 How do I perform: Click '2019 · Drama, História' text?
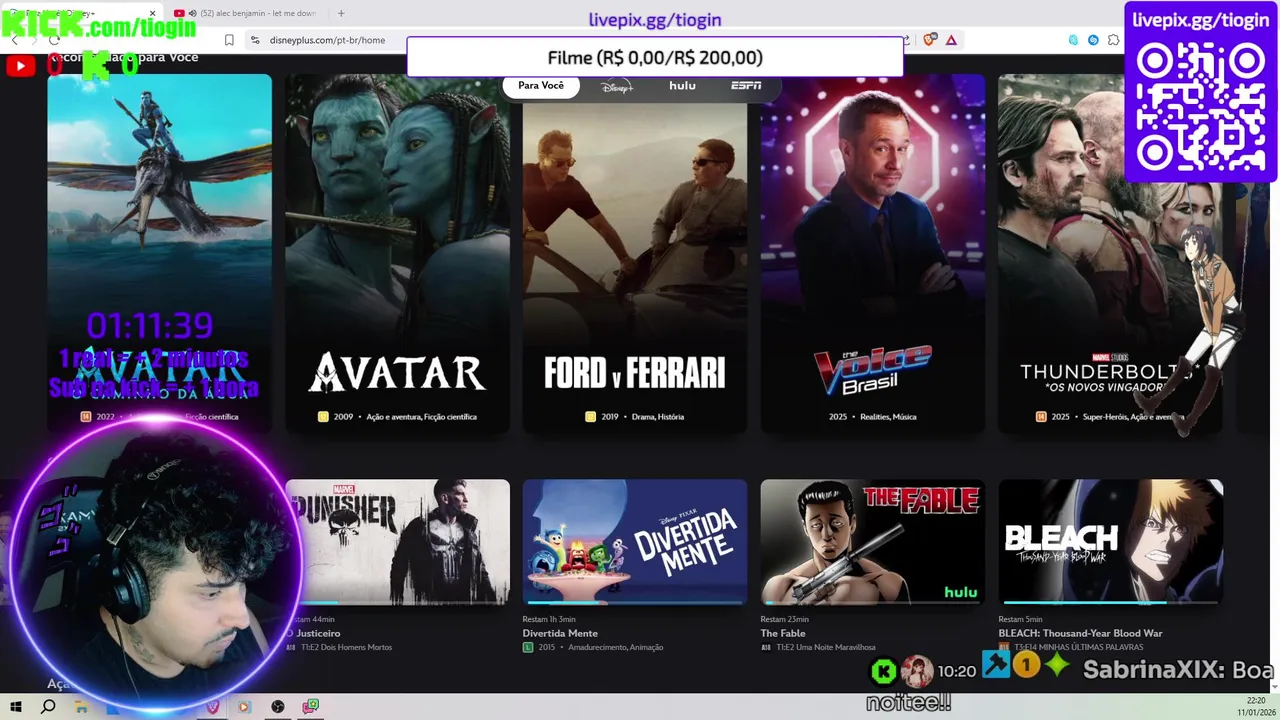[643, 416]
